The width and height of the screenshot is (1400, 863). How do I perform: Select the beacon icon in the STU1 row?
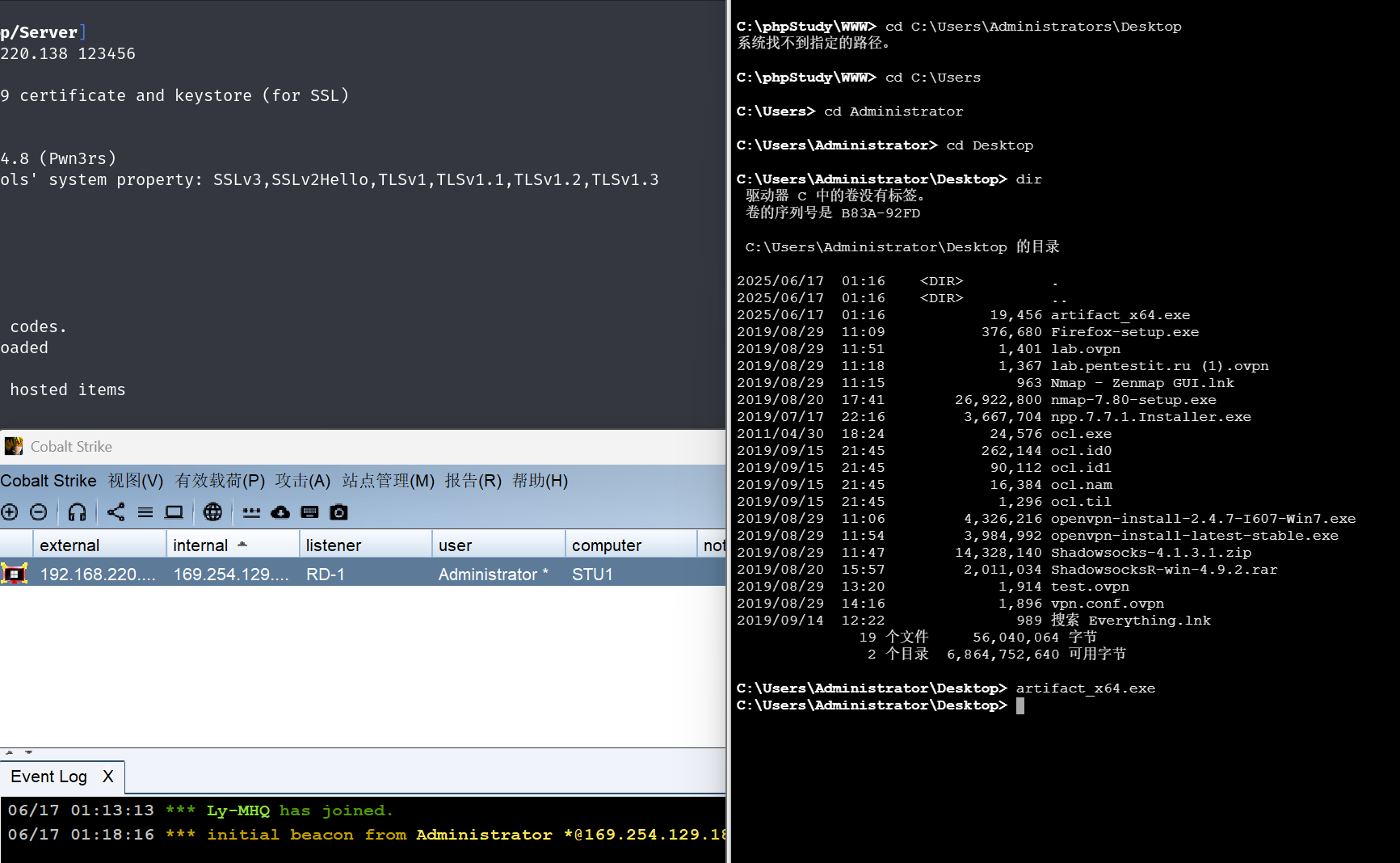[14, 574]
